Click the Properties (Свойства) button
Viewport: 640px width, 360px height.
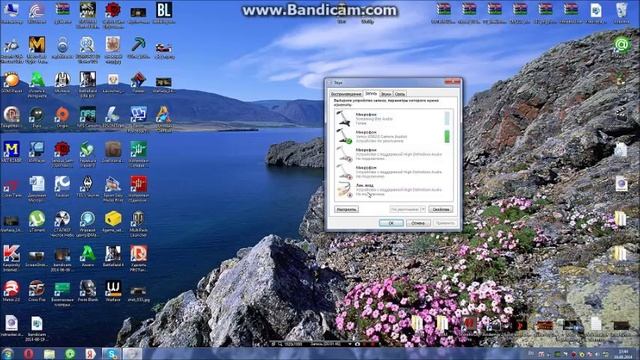point(440,209)
